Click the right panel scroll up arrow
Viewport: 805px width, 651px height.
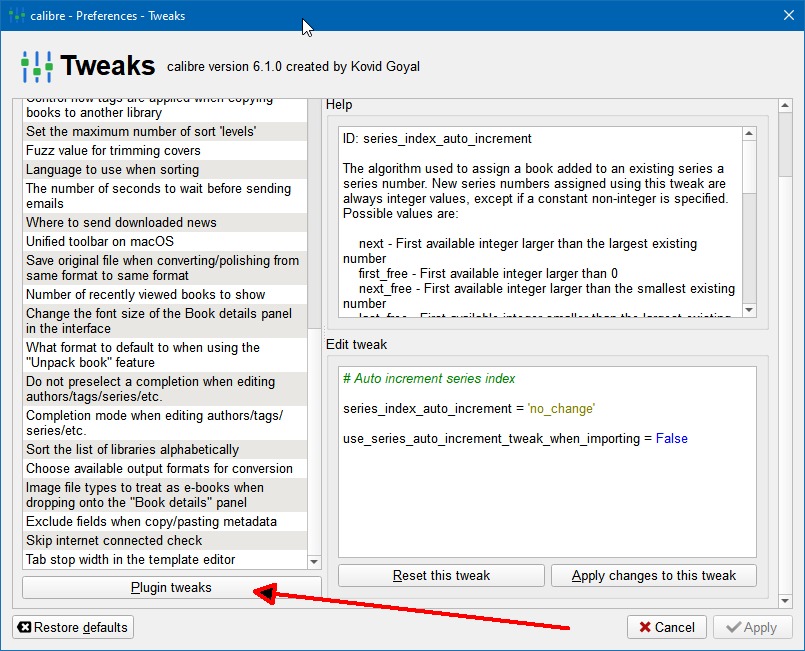785,105
